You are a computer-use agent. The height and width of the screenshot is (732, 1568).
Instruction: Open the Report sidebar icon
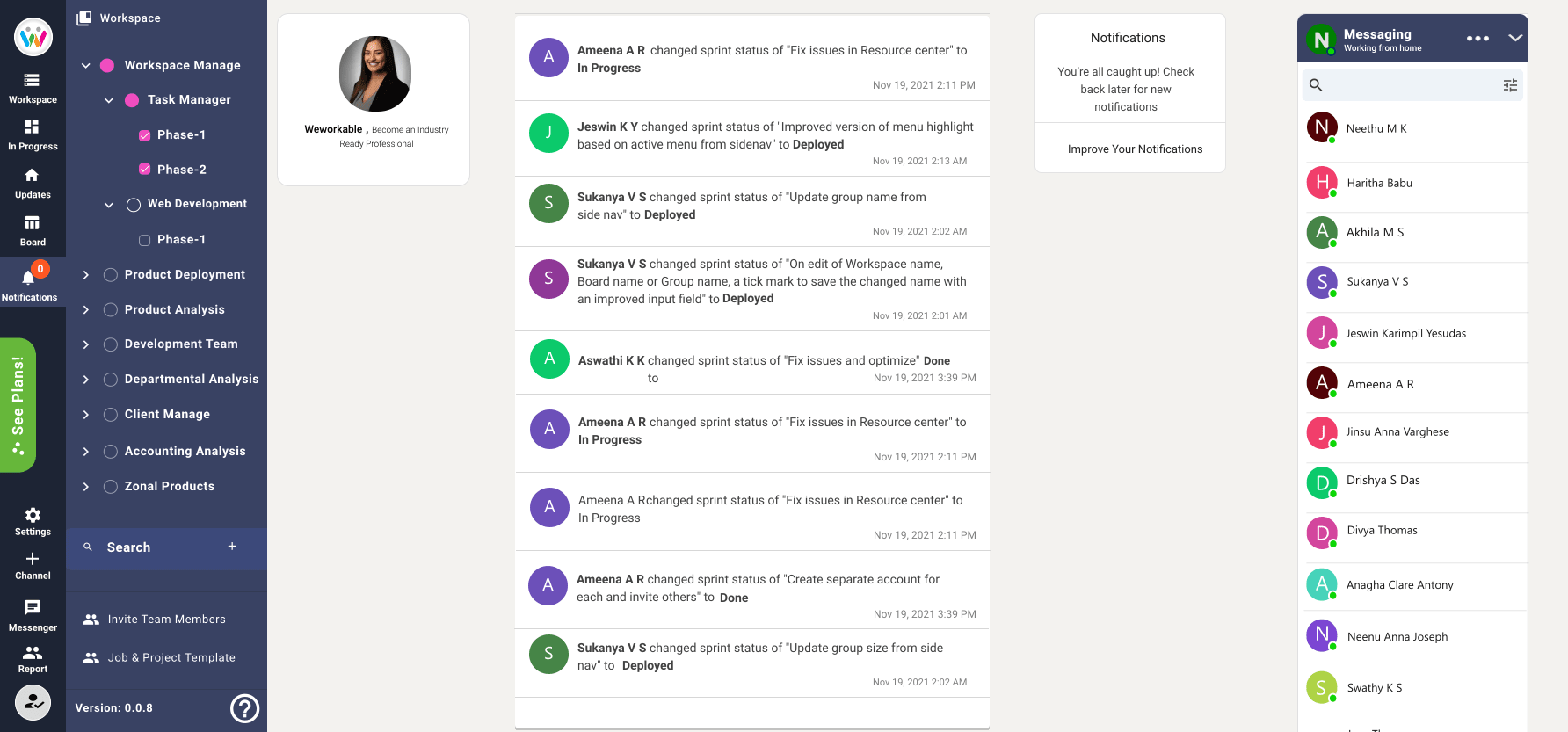pos(33,655)
